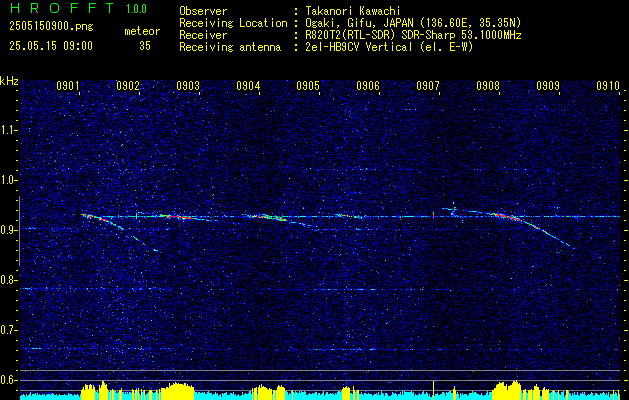Click the Receiving Location label

tap(233, 23)
